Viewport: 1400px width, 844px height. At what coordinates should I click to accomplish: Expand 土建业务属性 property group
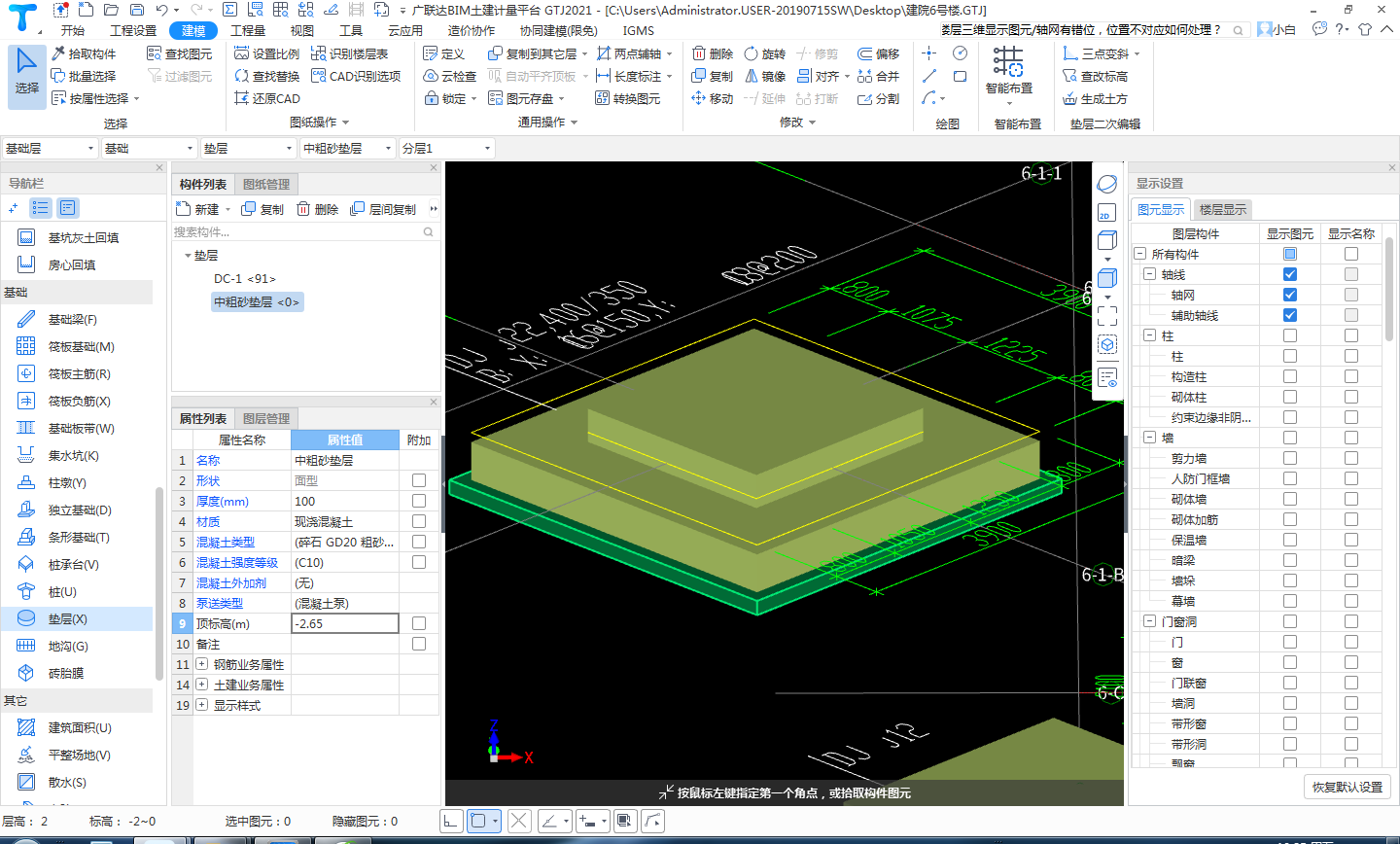point(202,685)
